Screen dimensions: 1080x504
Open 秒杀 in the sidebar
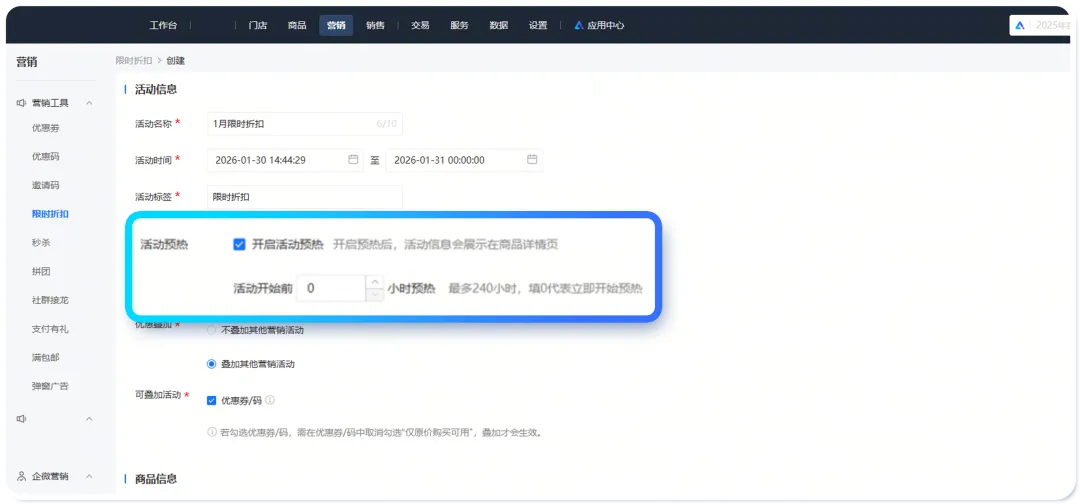pos(41,242)
